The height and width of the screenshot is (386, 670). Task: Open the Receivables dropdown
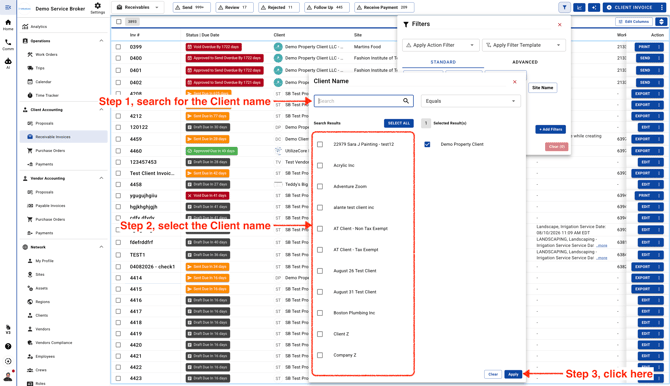[x=138, y=7]
